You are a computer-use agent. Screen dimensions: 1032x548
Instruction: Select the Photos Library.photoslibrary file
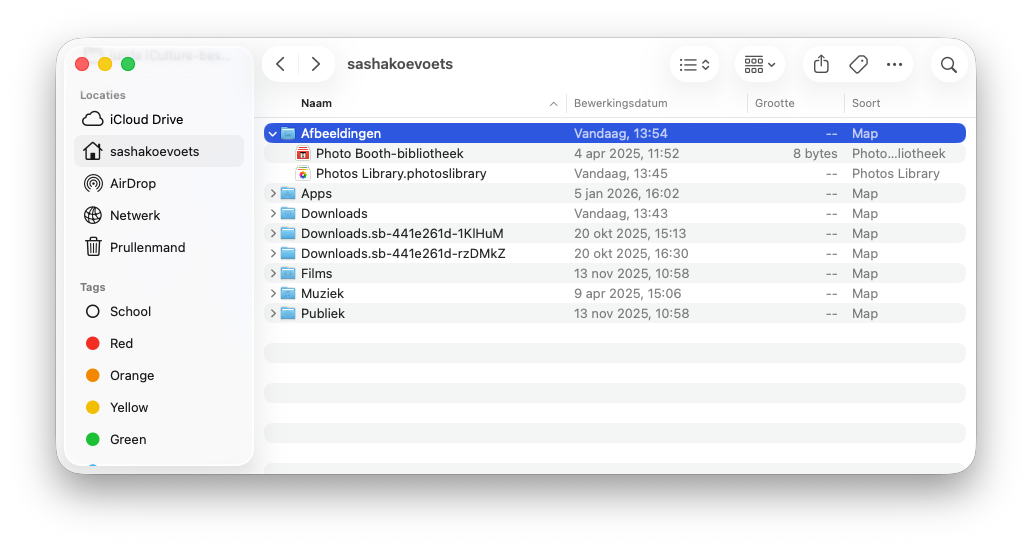click(x=400, y=173)
